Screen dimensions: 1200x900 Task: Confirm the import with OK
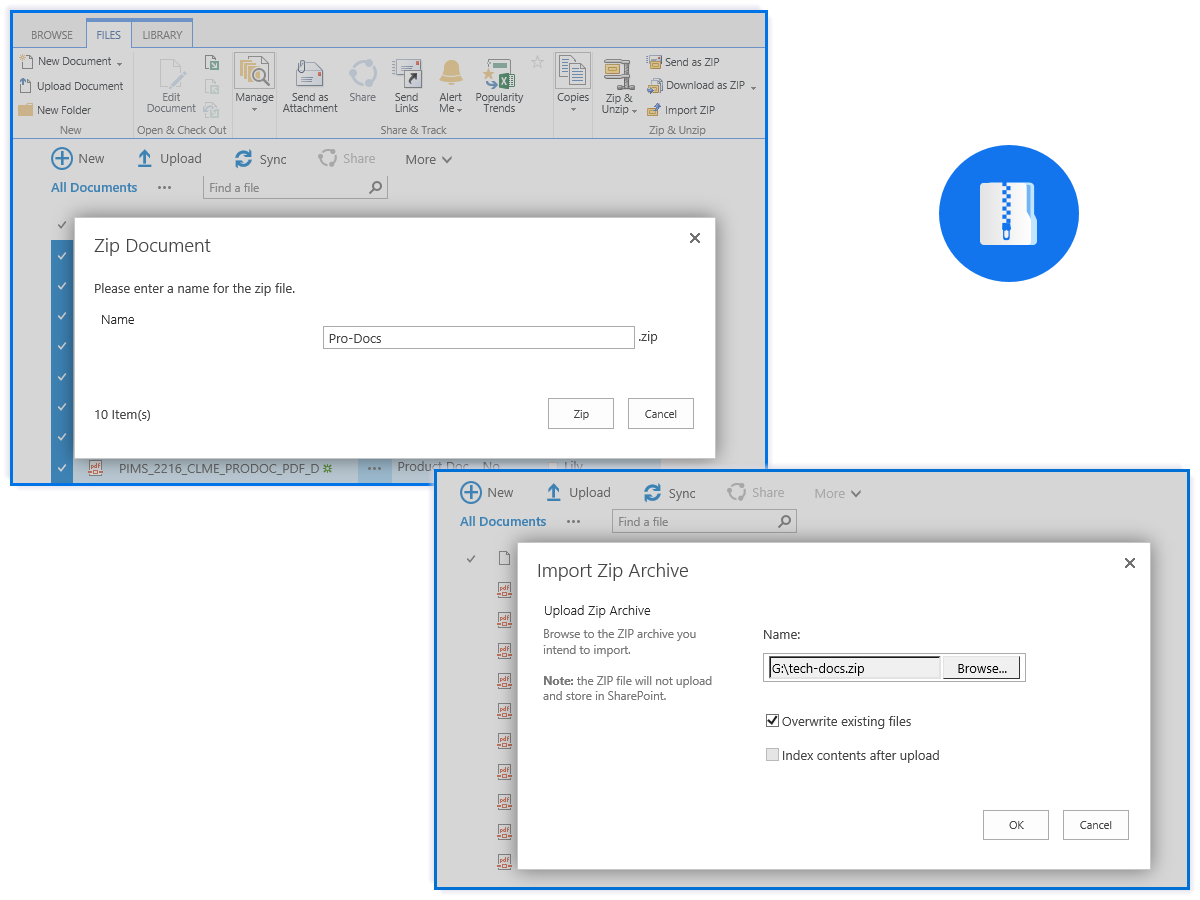coord(1016,825)
